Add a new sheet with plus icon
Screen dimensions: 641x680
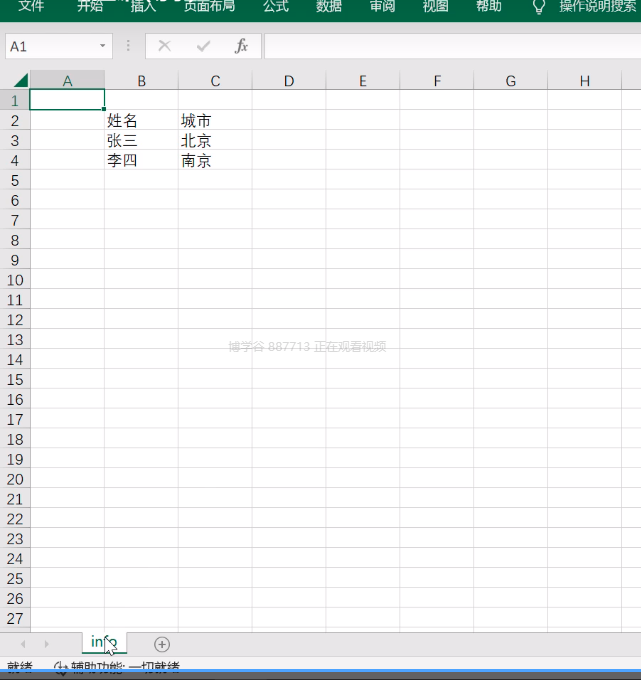point(162,644)
